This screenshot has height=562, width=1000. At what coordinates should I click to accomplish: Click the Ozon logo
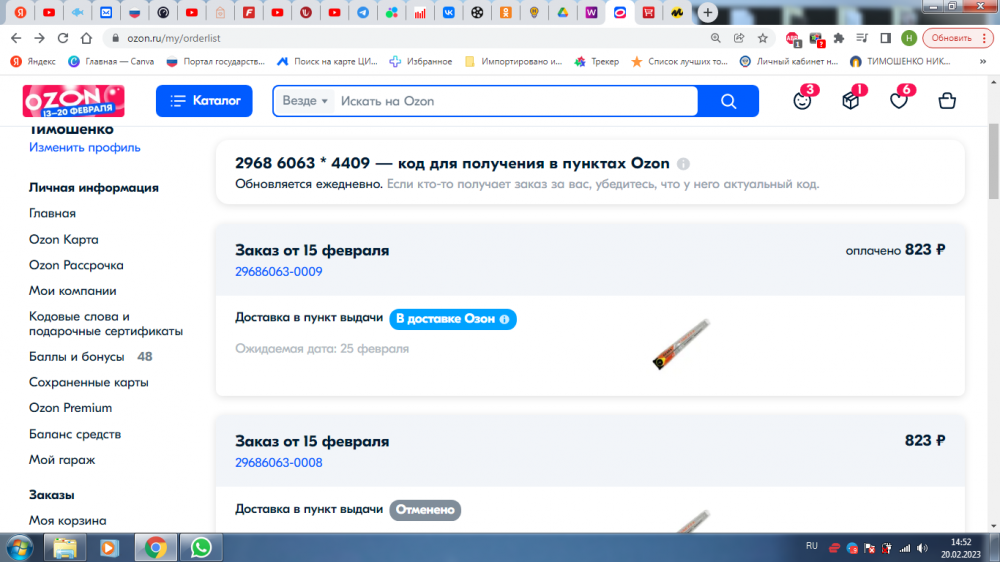[x=73, y=101]
